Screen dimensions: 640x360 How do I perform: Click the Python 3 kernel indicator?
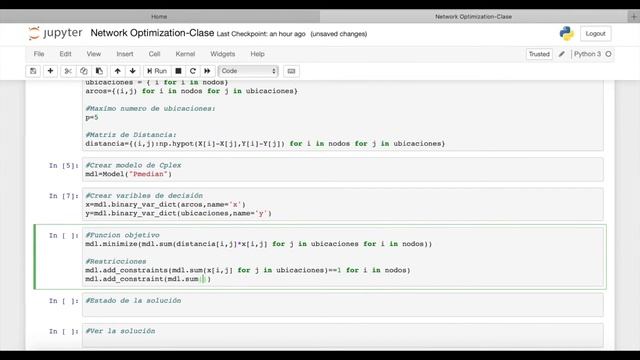(587, 54)
